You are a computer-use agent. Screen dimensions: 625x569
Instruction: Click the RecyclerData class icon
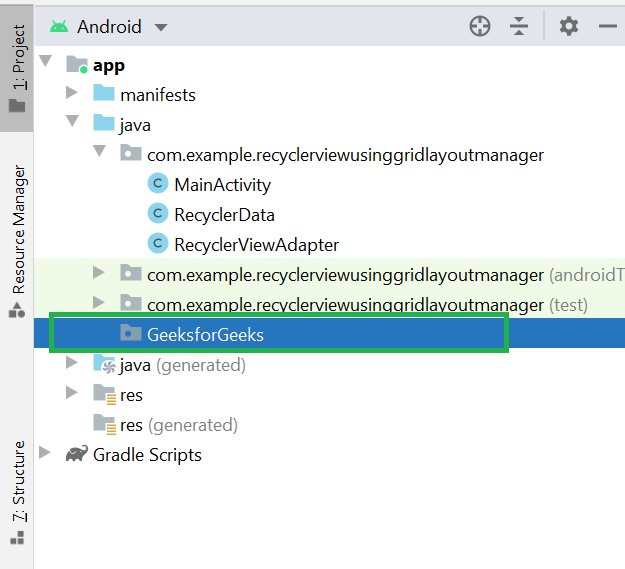157,214
